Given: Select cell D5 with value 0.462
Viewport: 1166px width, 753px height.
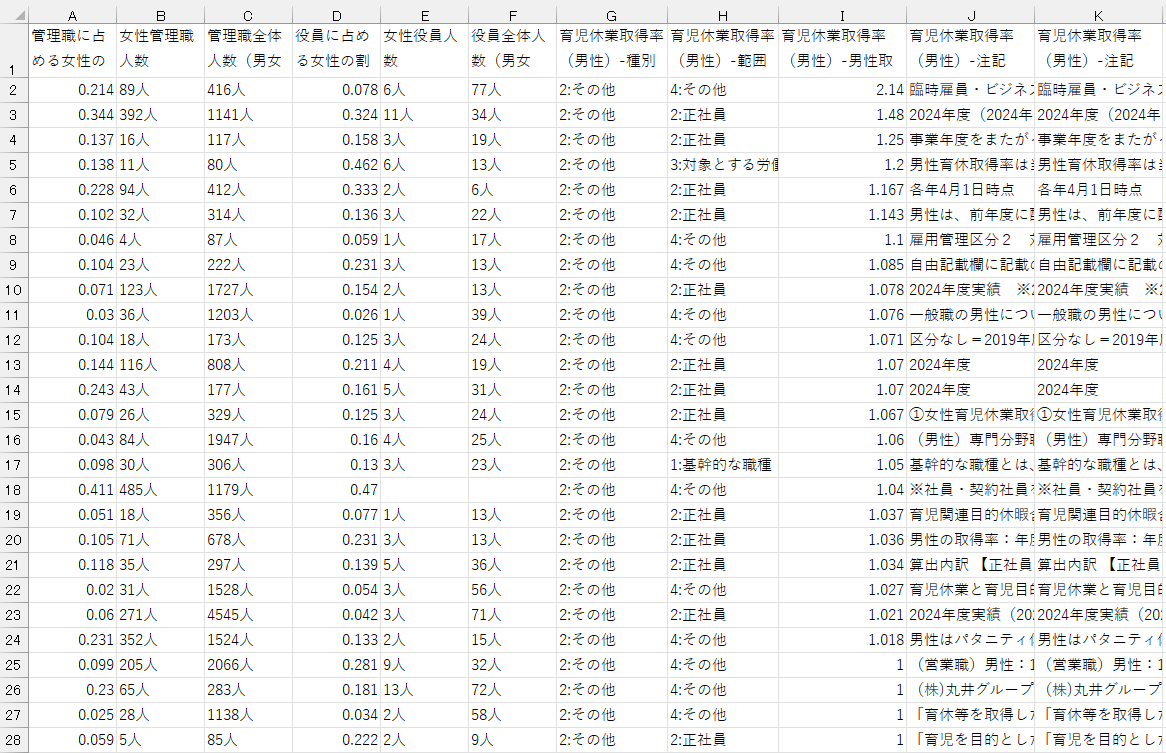Looking at the screenshot, I should 337,165.
